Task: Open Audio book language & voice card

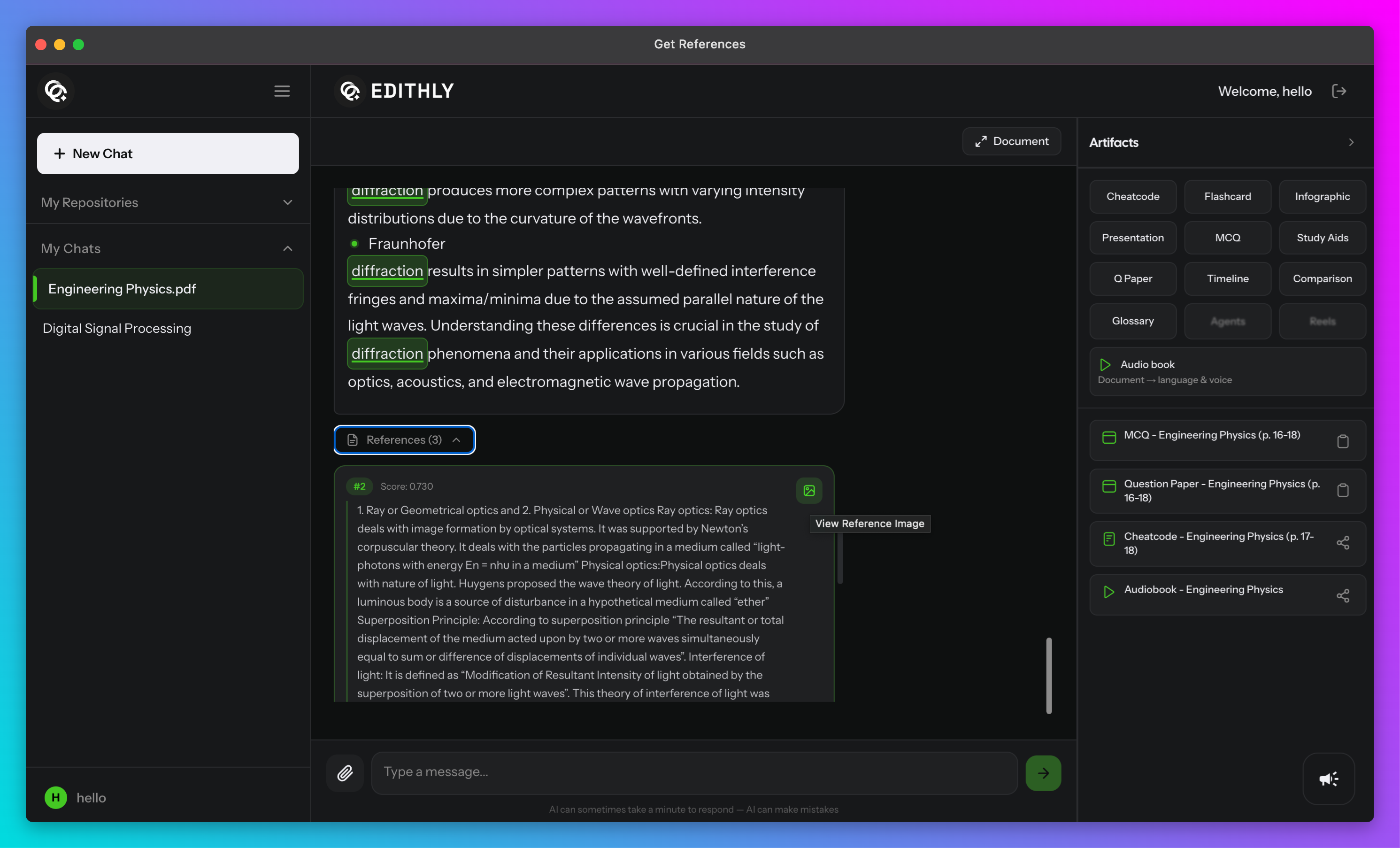Action: (1227, 372)
